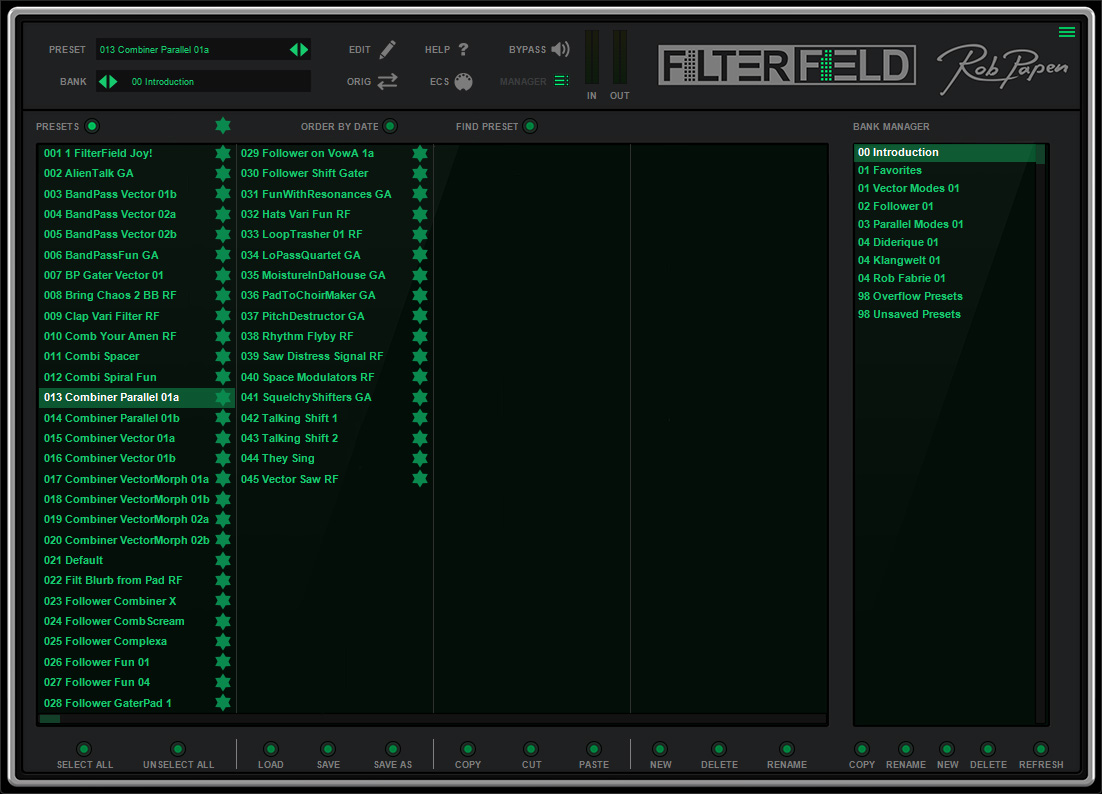Open the Edit pencil icon
Screen dimensions: 1102x794
coord(387,49)
